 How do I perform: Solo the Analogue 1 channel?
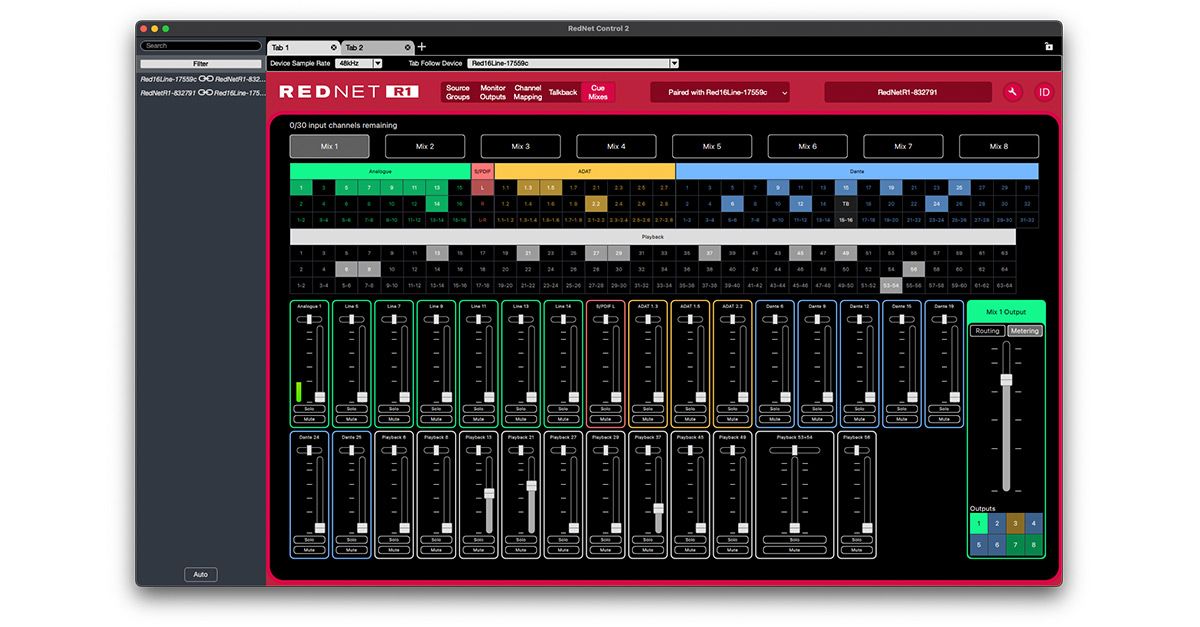tap(309, 408)
